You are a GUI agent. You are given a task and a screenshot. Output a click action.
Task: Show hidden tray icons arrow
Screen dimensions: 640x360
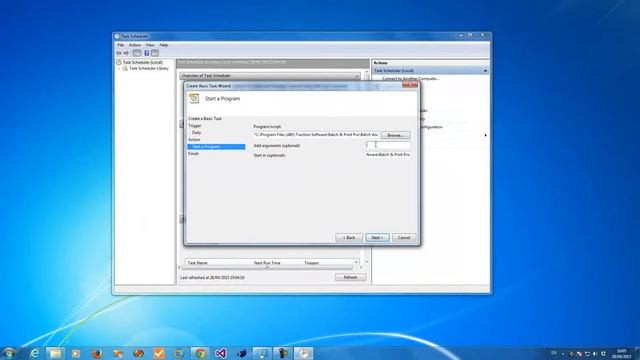(563, 353)
